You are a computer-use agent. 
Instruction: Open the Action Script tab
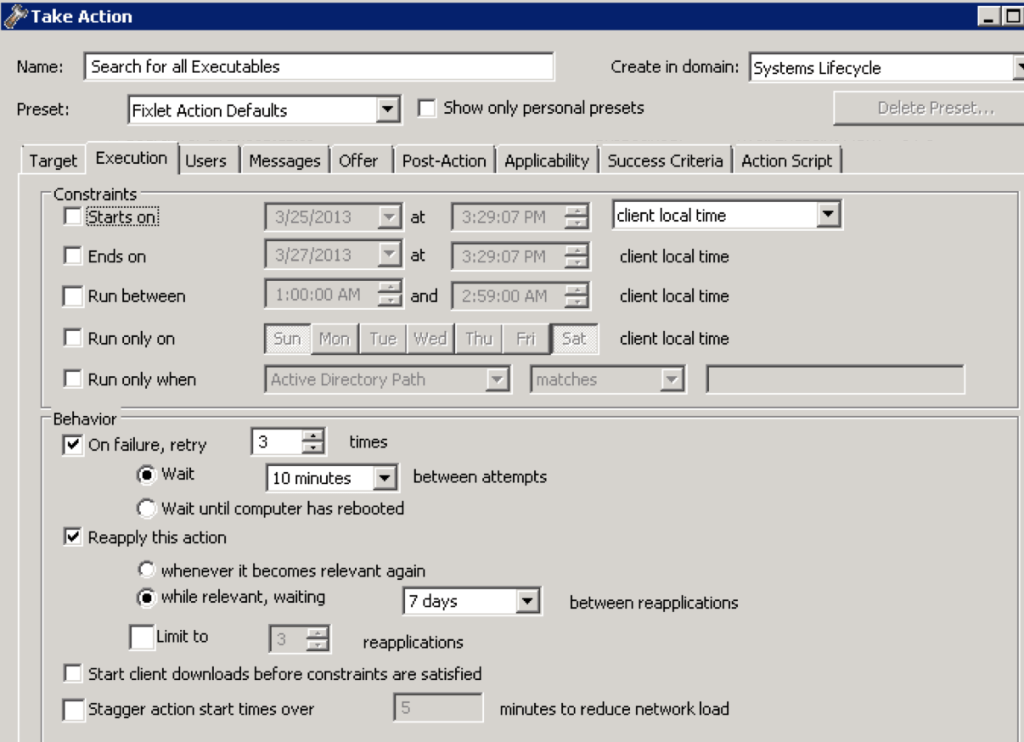tap(786, 161)
